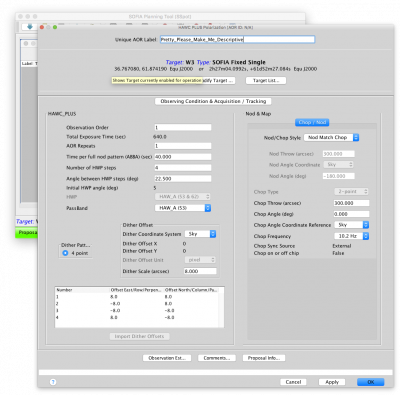Close the HAWC PLUS Polarization dialog with the red button
400x395 pixels.
(x=42, y=27)
